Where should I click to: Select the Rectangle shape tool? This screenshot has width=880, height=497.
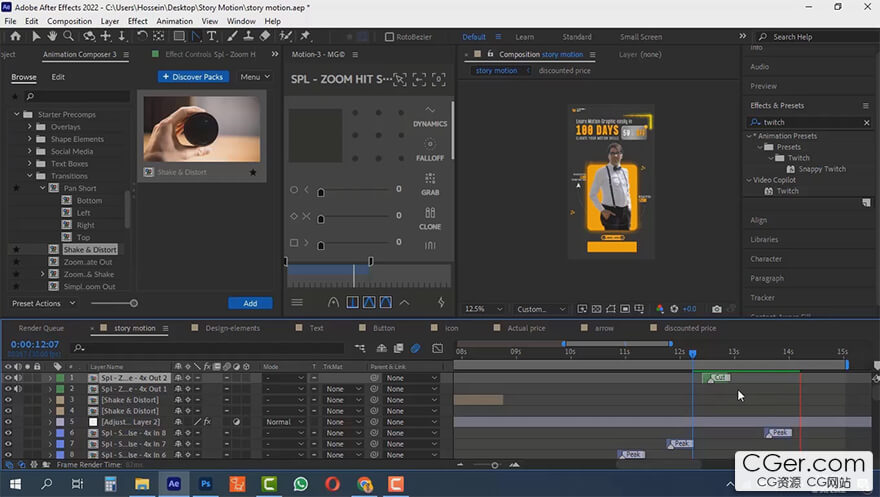(179, 36)
